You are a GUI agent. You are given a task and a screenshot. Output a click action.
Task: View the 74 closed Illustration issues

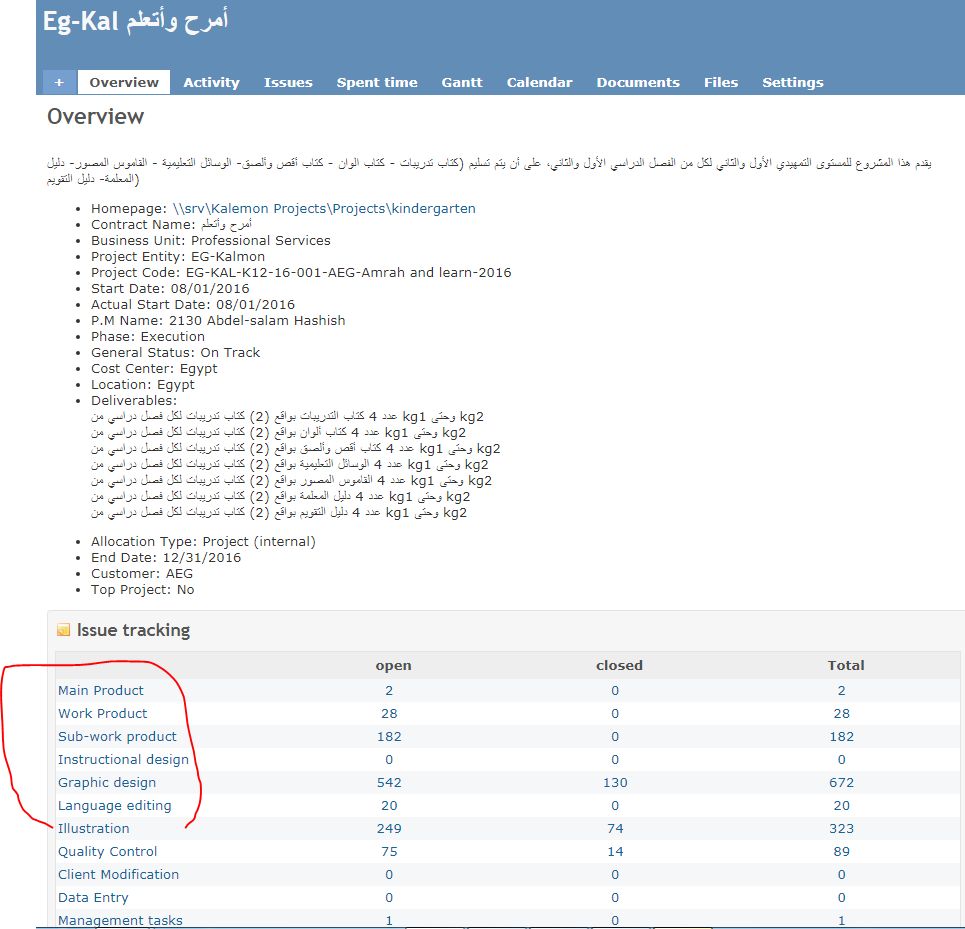[615, 829]
